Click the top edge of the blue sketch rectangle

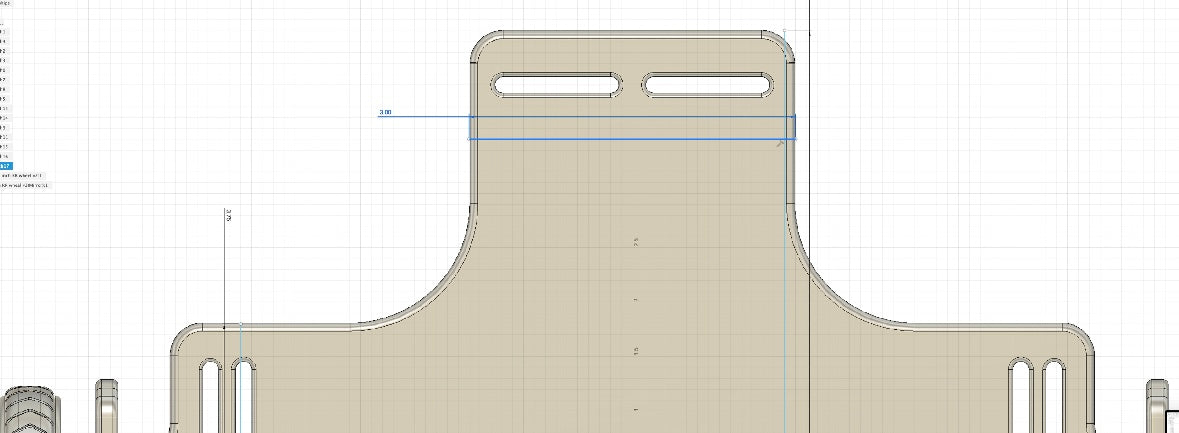[x=632, y=116]
